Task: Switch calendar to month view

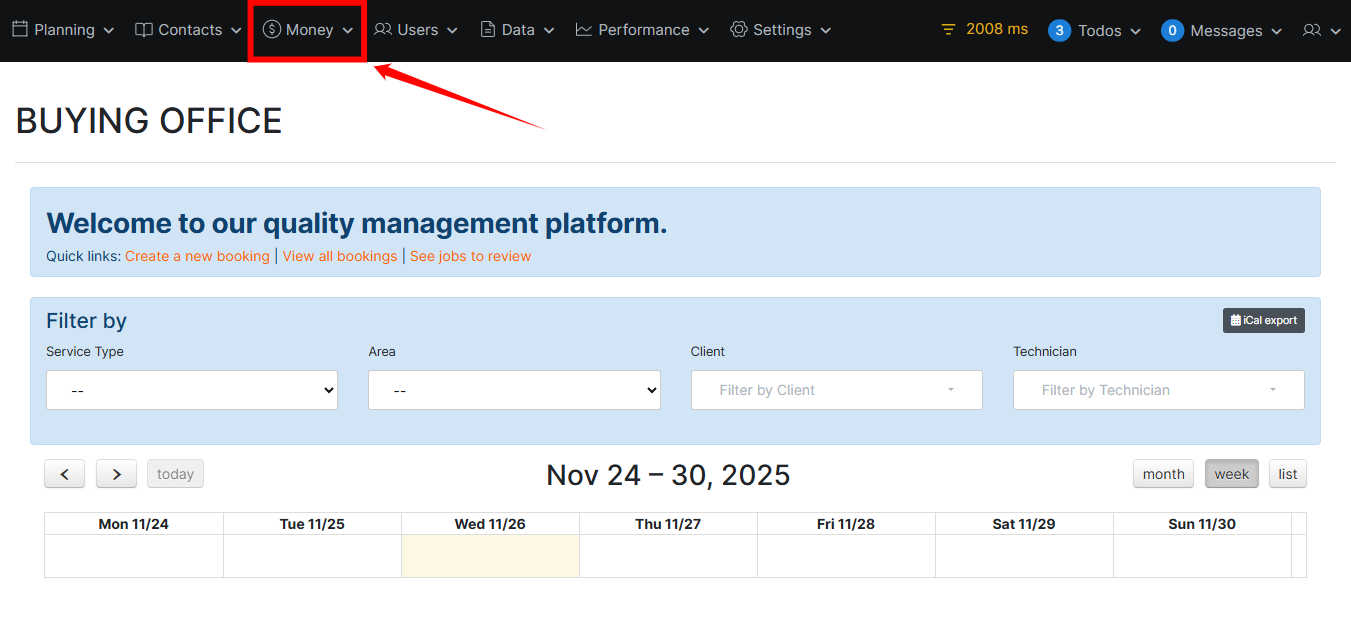Action: [1163, 474]
